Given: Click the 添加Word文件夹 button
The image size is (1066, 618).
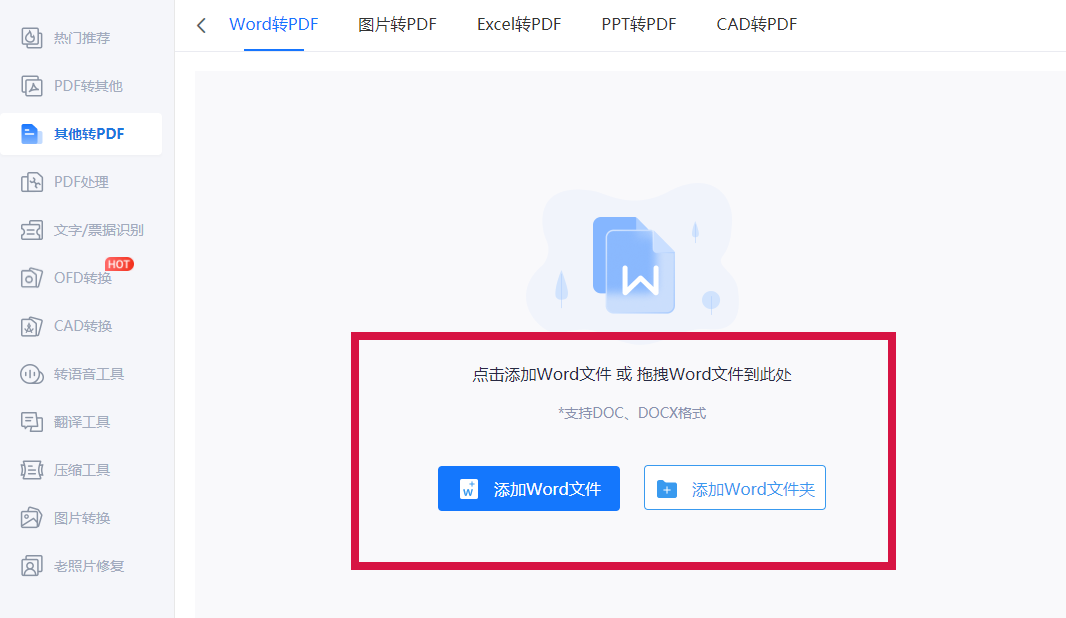Looking at the screenshot, I should (x=735, y=487).
